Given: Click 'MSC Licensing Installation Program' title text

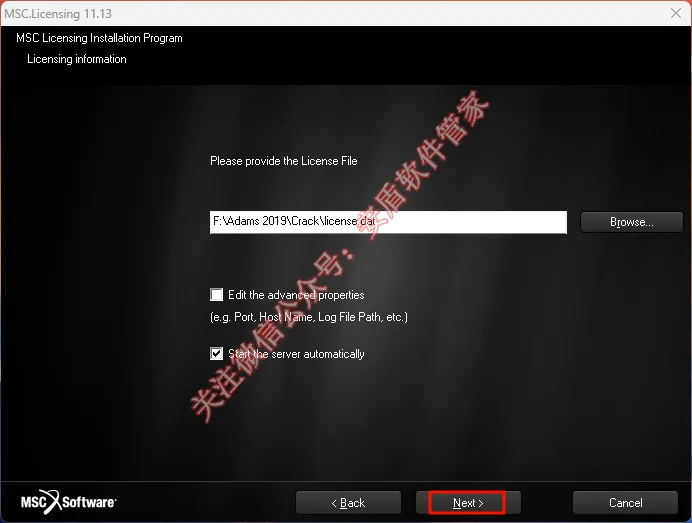Looking at the screenshot, I should click(x=99, y=38).
